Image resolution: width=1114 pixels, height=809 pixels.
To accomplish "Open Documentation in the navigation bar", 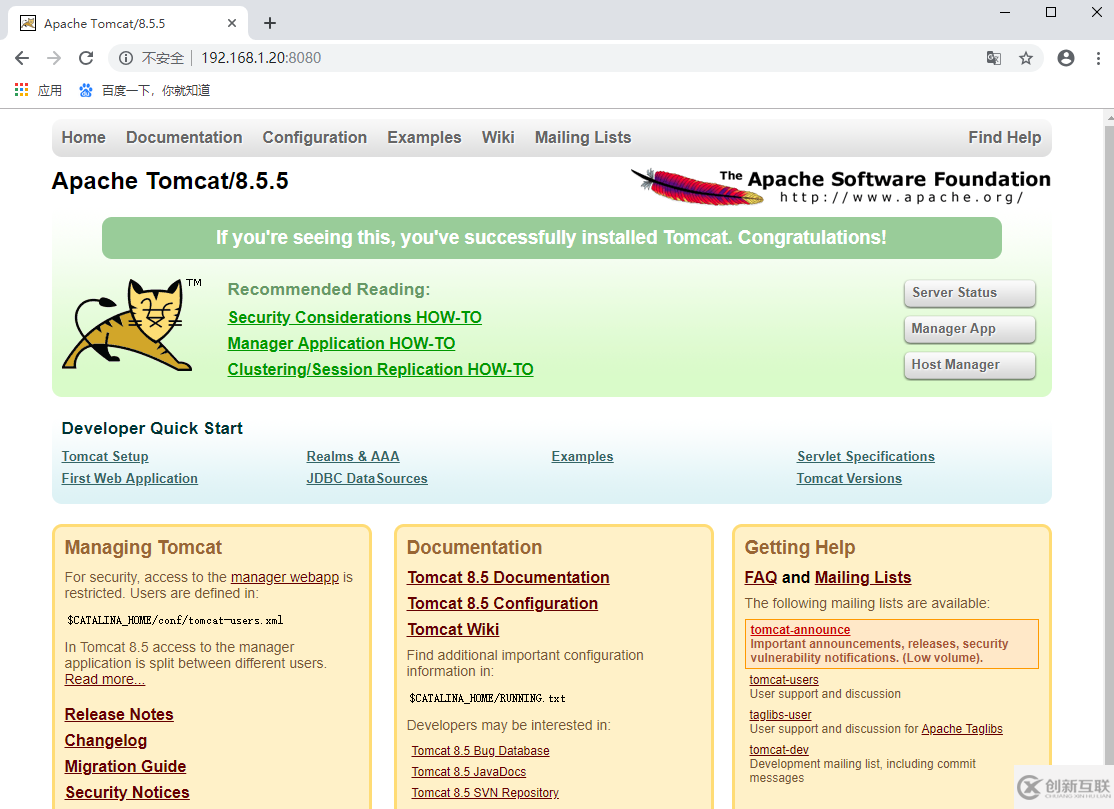I will (184, 138).
